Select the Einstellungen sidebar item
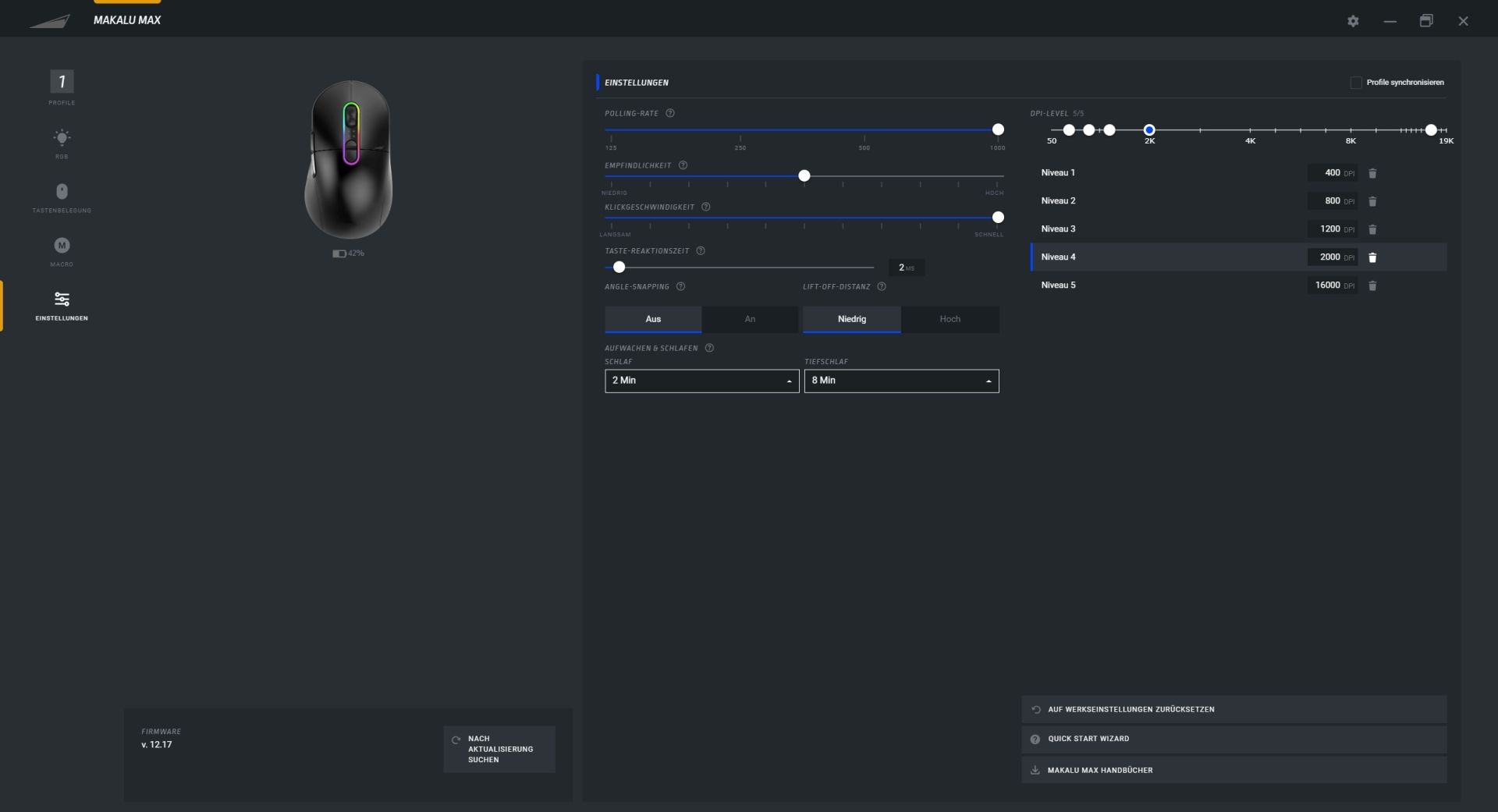This screenshot has width=1498, height=812. (x=62, y=306)
